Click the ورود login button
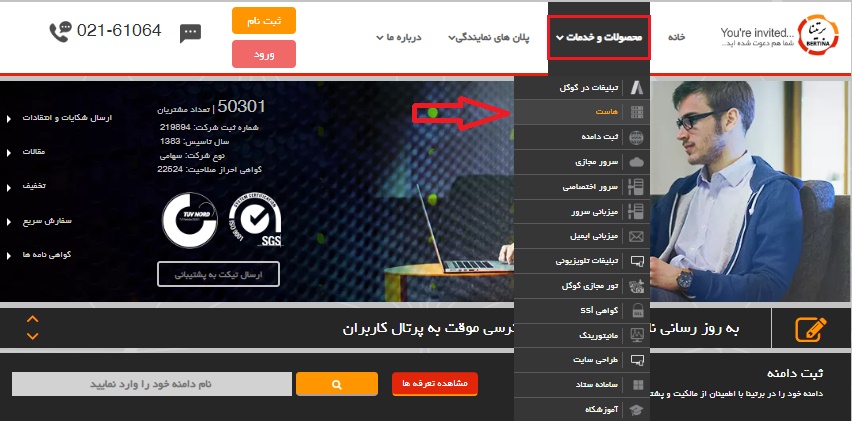This screenshot has height=421, width=852. click(264, 54)
